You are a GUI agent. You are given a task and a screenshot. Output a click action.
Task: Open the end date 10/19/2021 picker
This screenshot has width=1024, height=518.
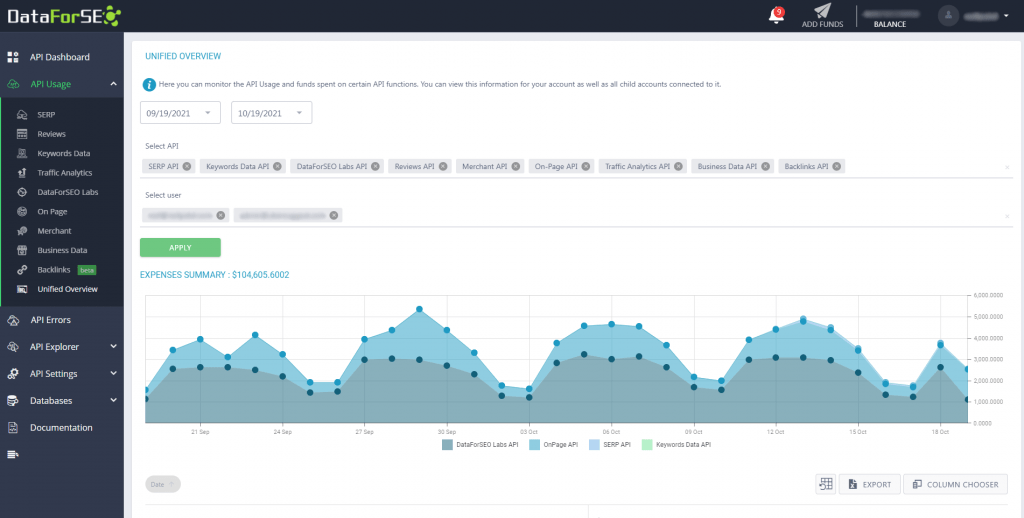272,113
